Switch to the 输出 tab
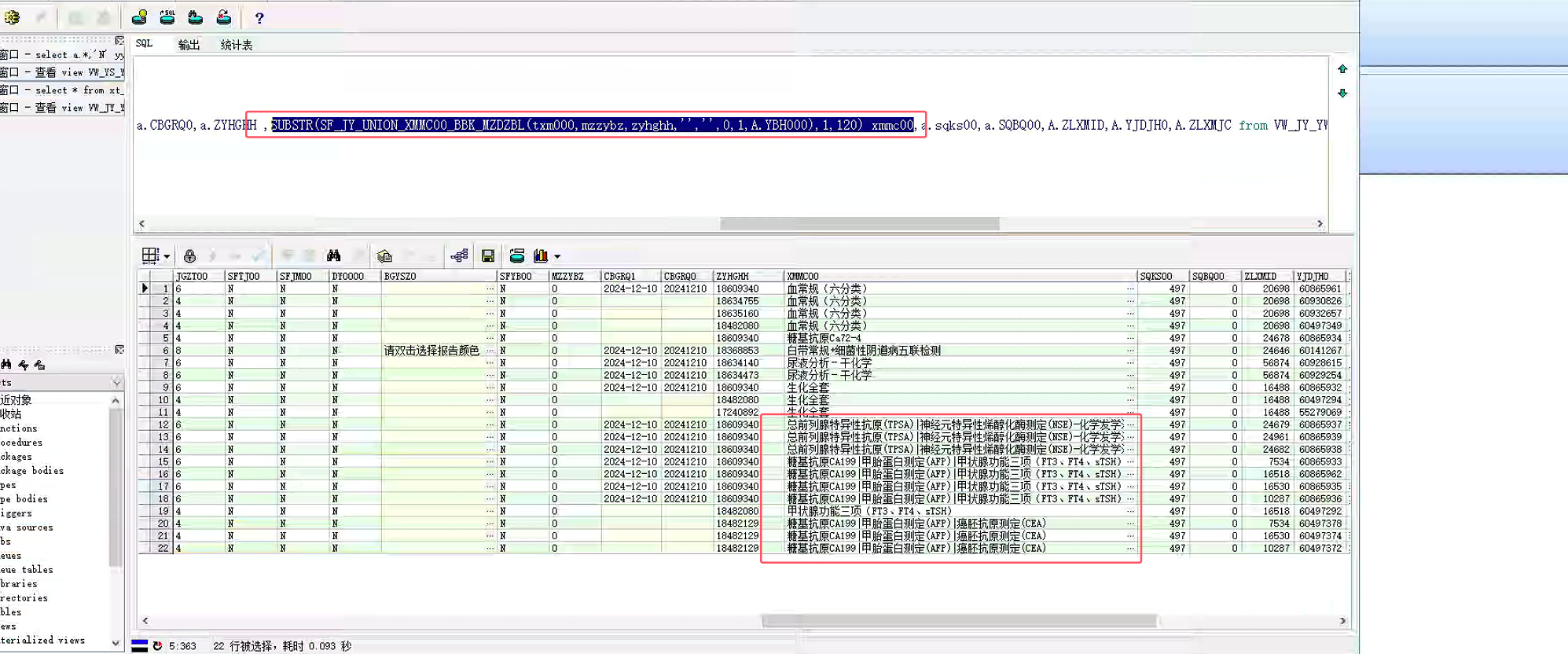Image resolution: width=1568 pixels, height=654 pixels. [x=189, y=45]
